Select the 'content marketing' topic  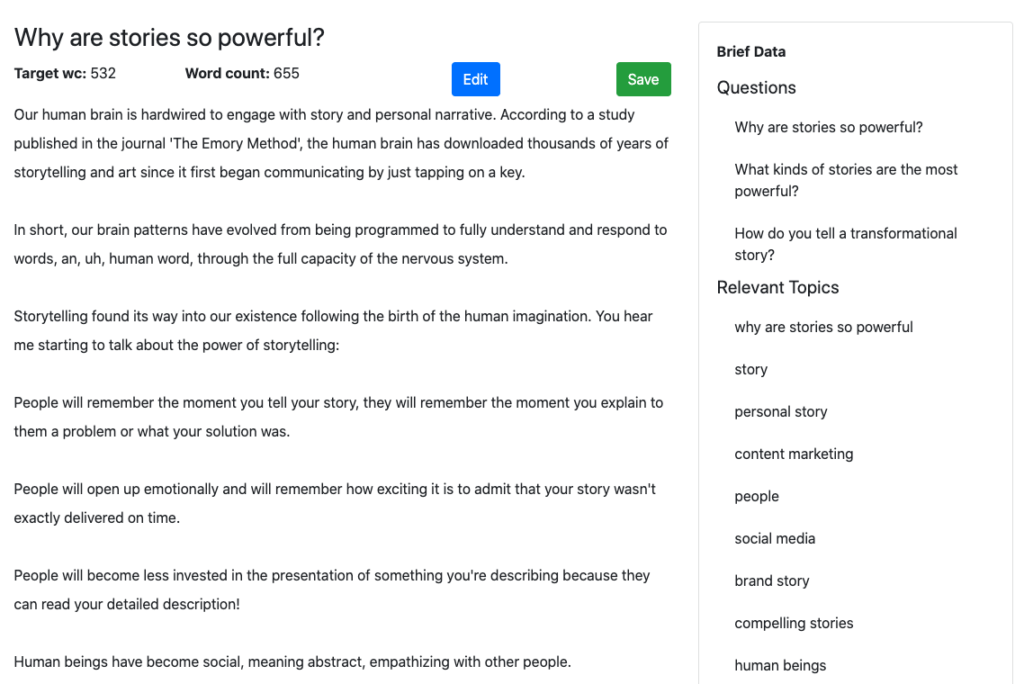794,454
